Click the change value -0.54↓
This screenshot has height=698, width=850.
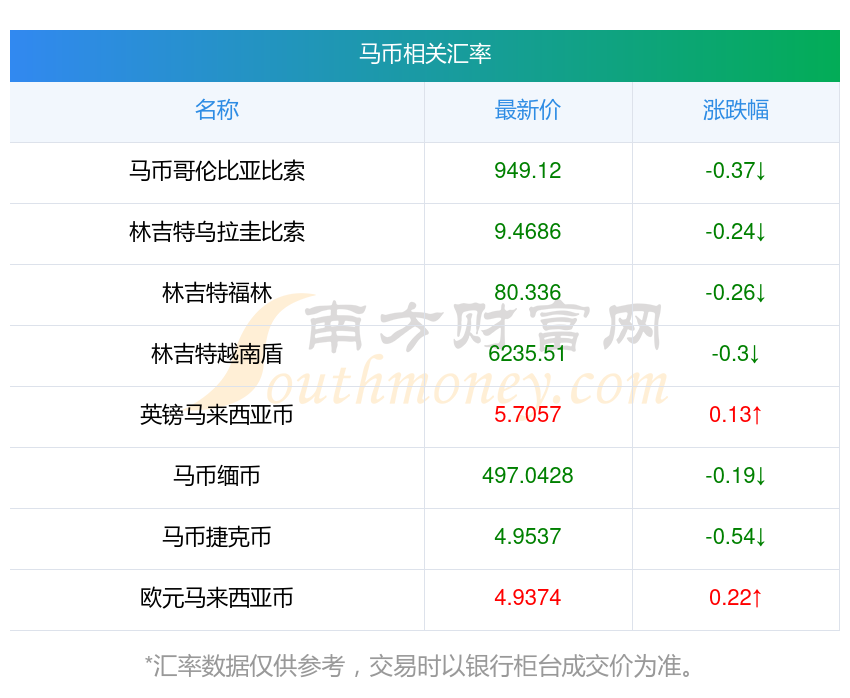click(736, 537)
